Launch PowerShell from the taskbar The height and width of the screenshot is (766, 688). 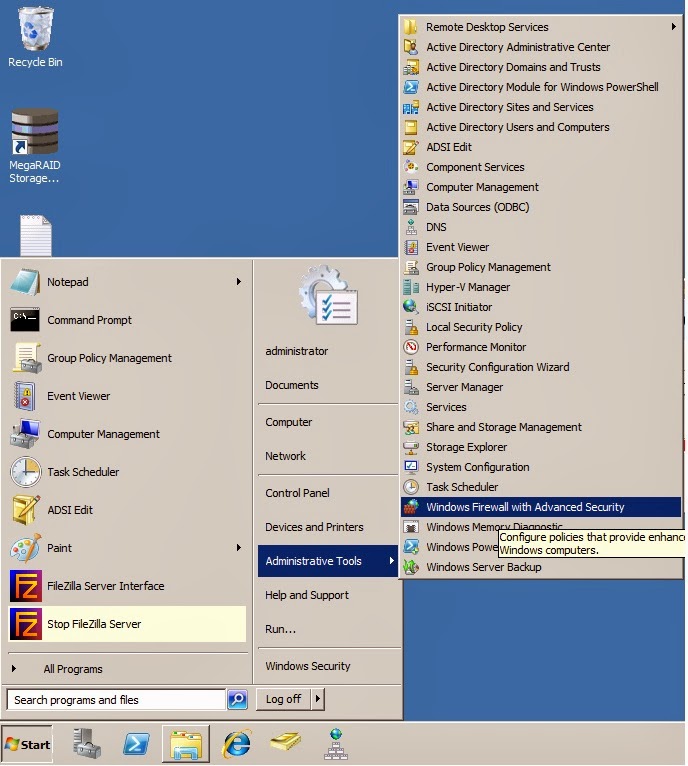pos(136,744)
